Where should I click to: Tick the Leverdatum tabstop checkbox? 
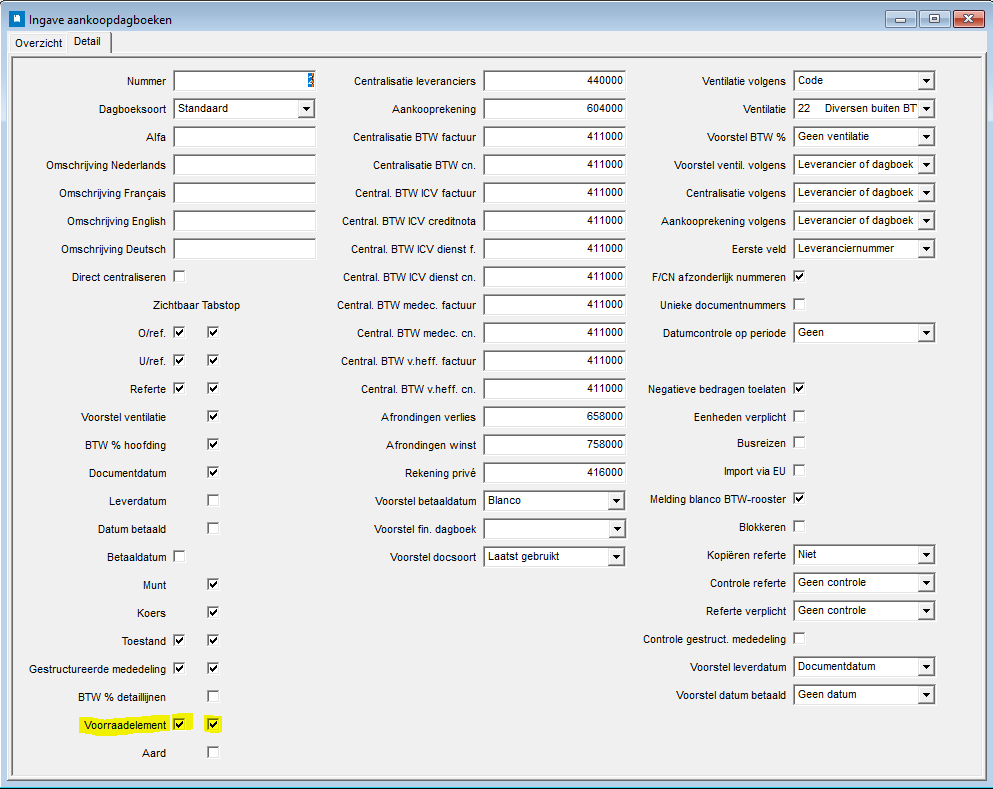click(x=213, y=500)
